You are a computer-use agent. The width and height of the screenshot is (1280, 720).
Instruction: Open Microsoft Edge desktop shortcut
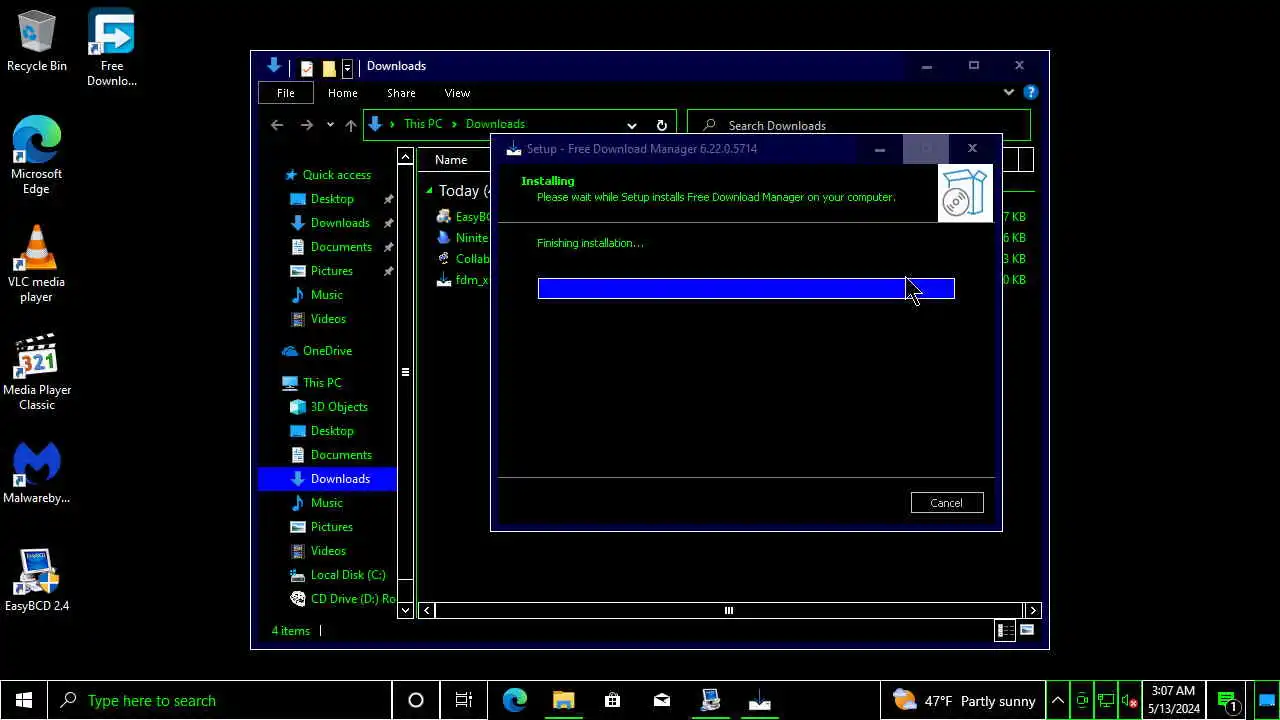(37, 156)
